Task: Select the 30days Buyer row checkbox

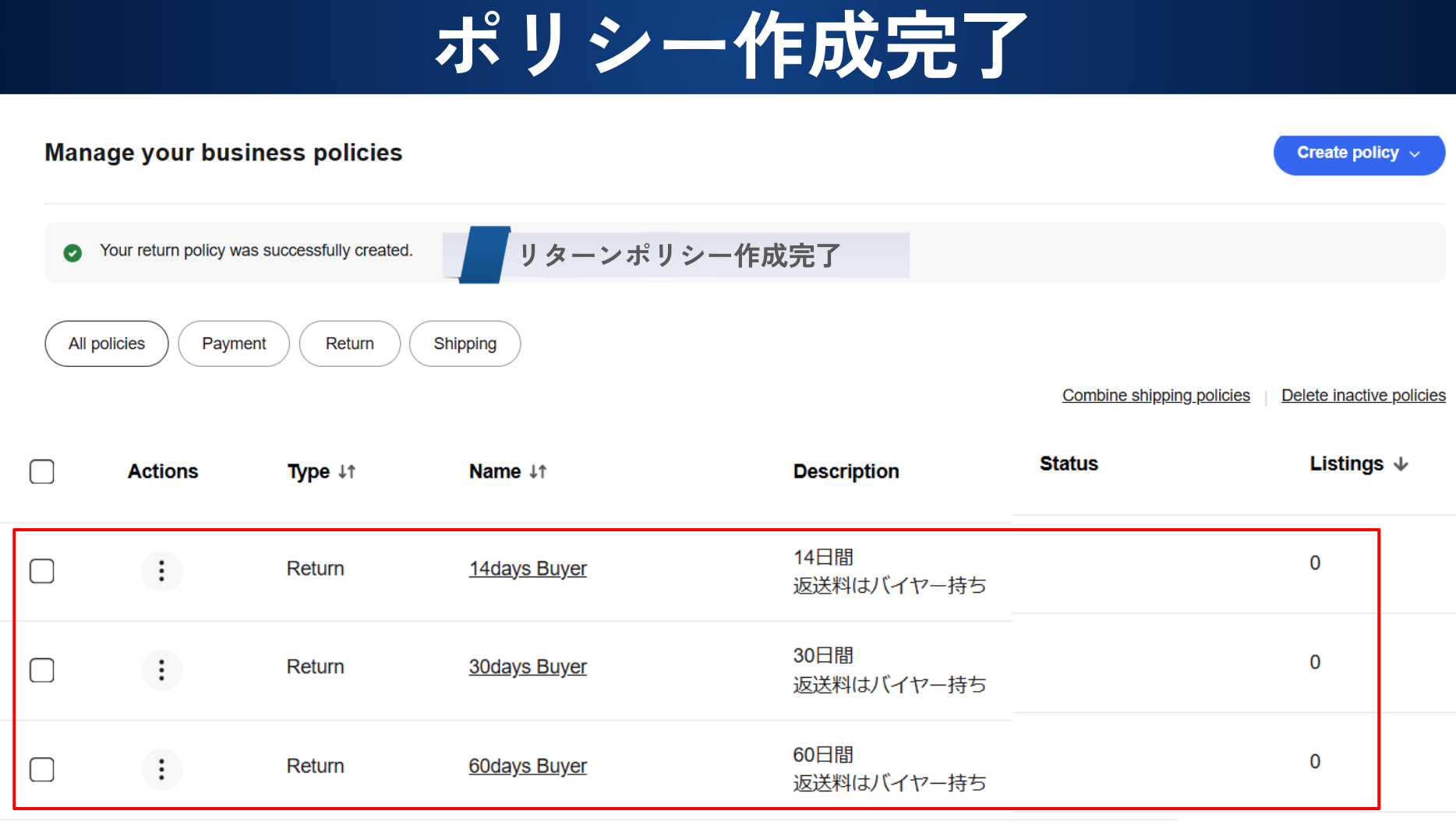Action: 42,670
